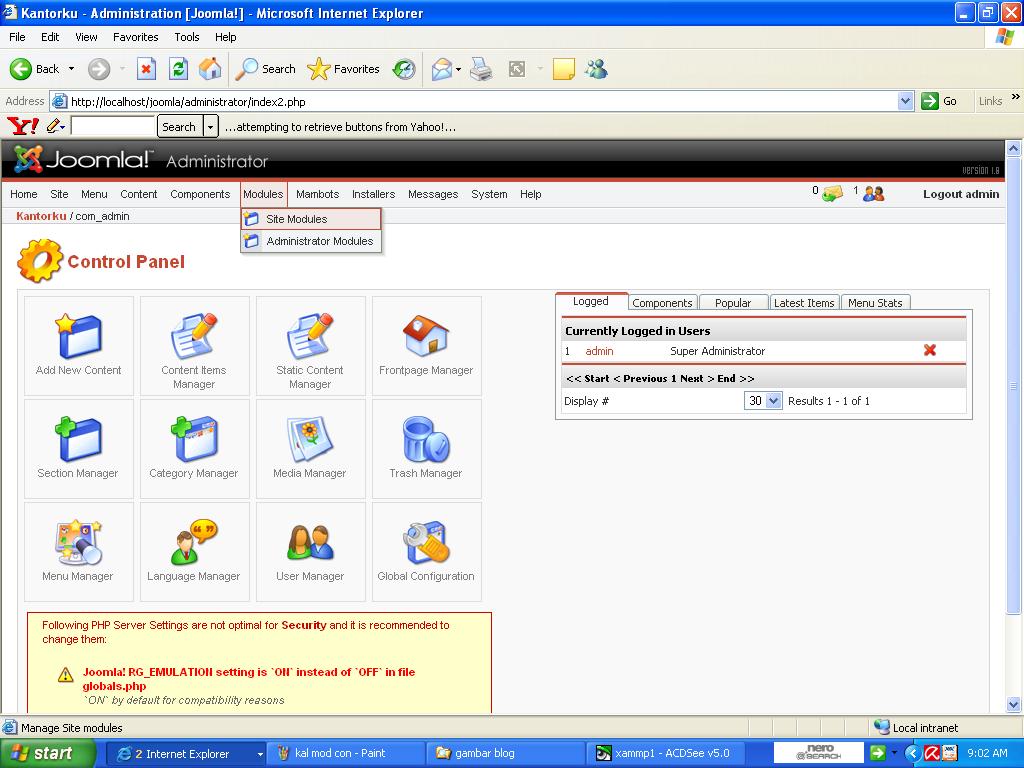Viewport: 1024px width, 768px height.
Task: Open the Messages menu
Action: 433,194
